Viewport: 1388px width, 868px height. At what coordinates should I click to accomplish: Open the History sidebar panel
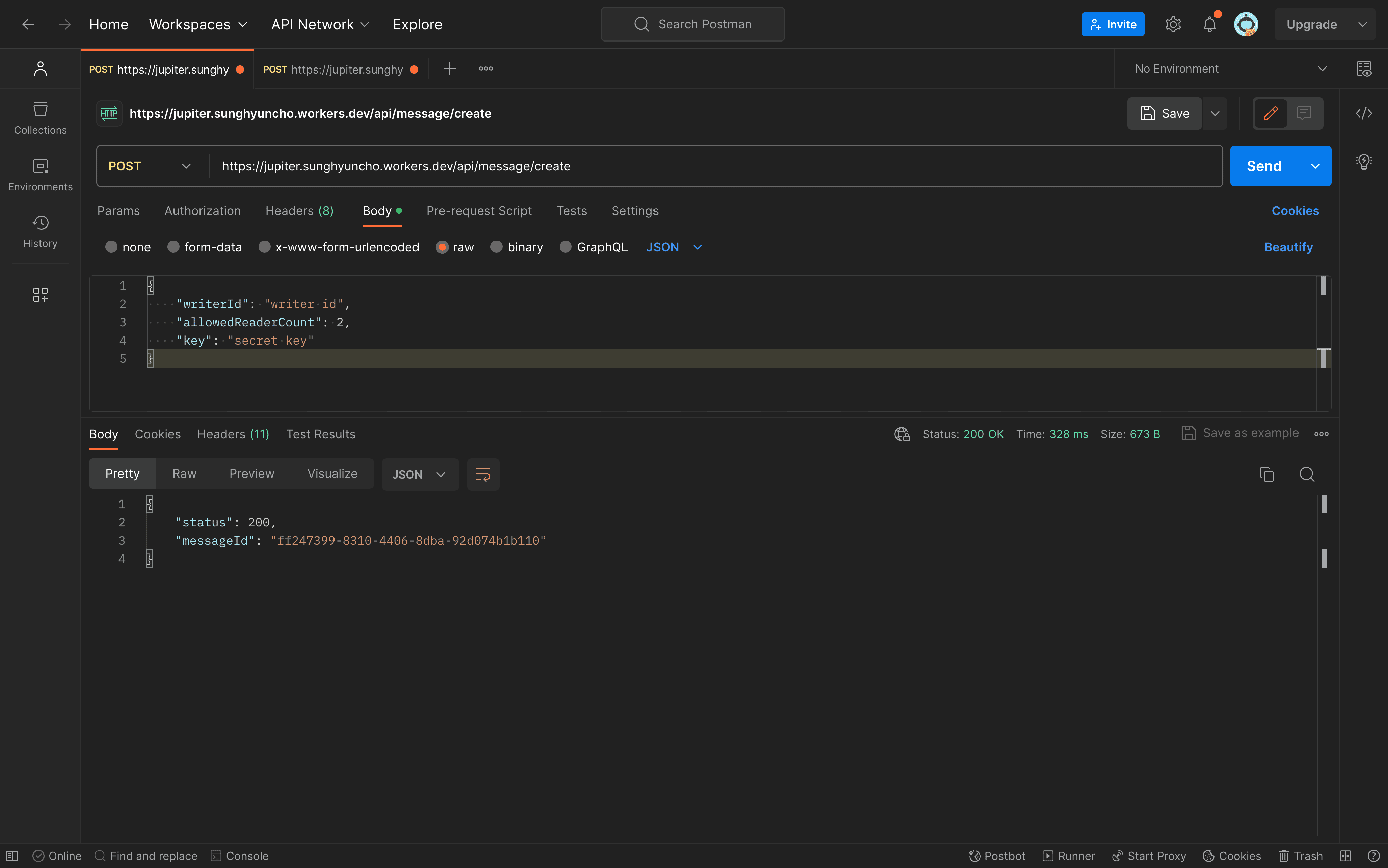40,231
